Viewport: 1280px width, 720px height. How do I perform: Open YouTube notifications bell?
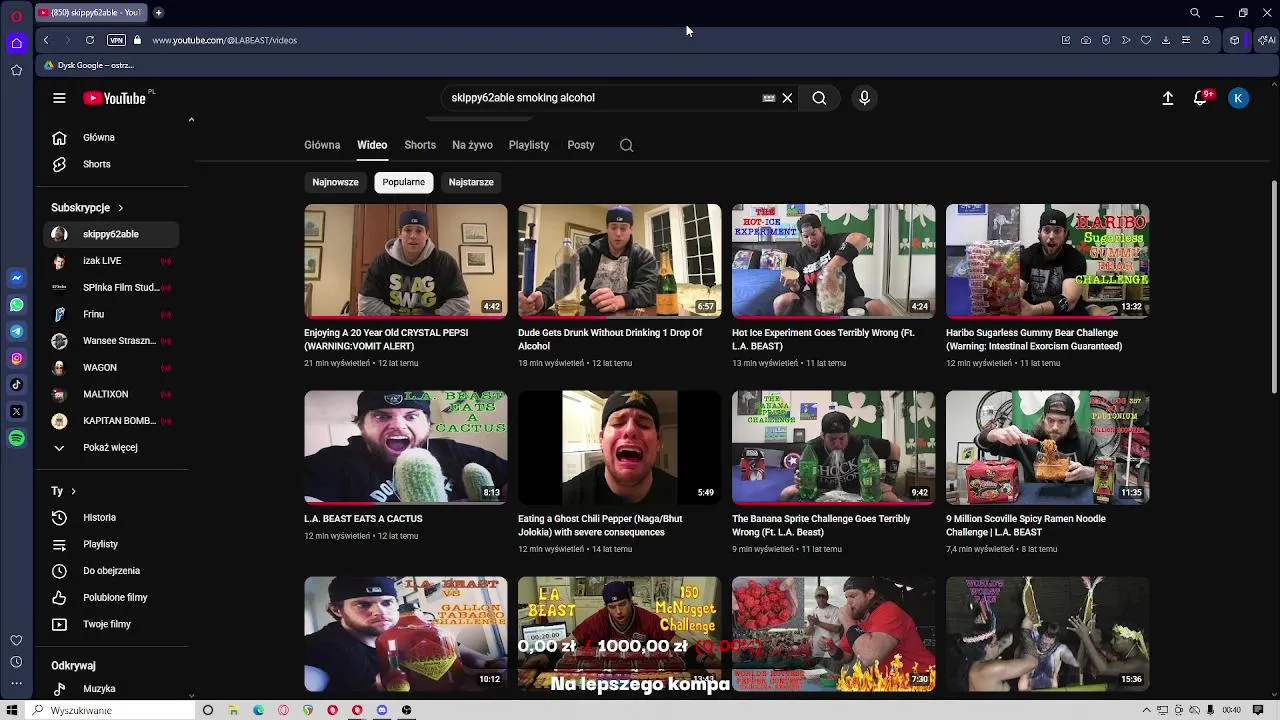1201,98
